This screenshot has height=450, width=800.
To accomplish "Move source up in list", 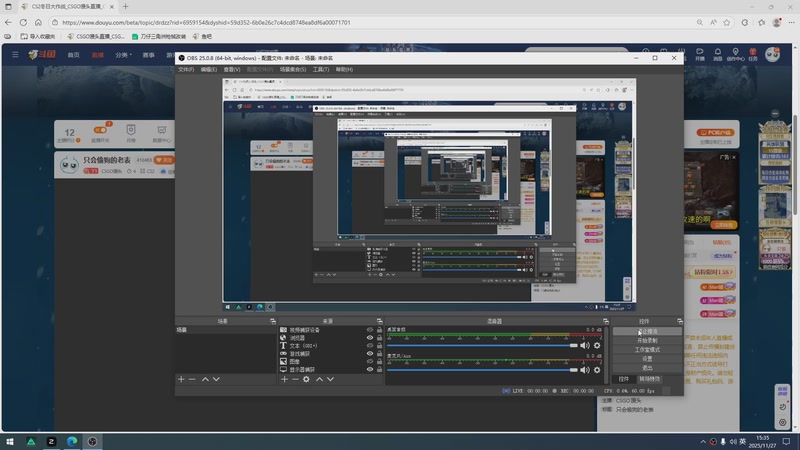I will [319, 379].
